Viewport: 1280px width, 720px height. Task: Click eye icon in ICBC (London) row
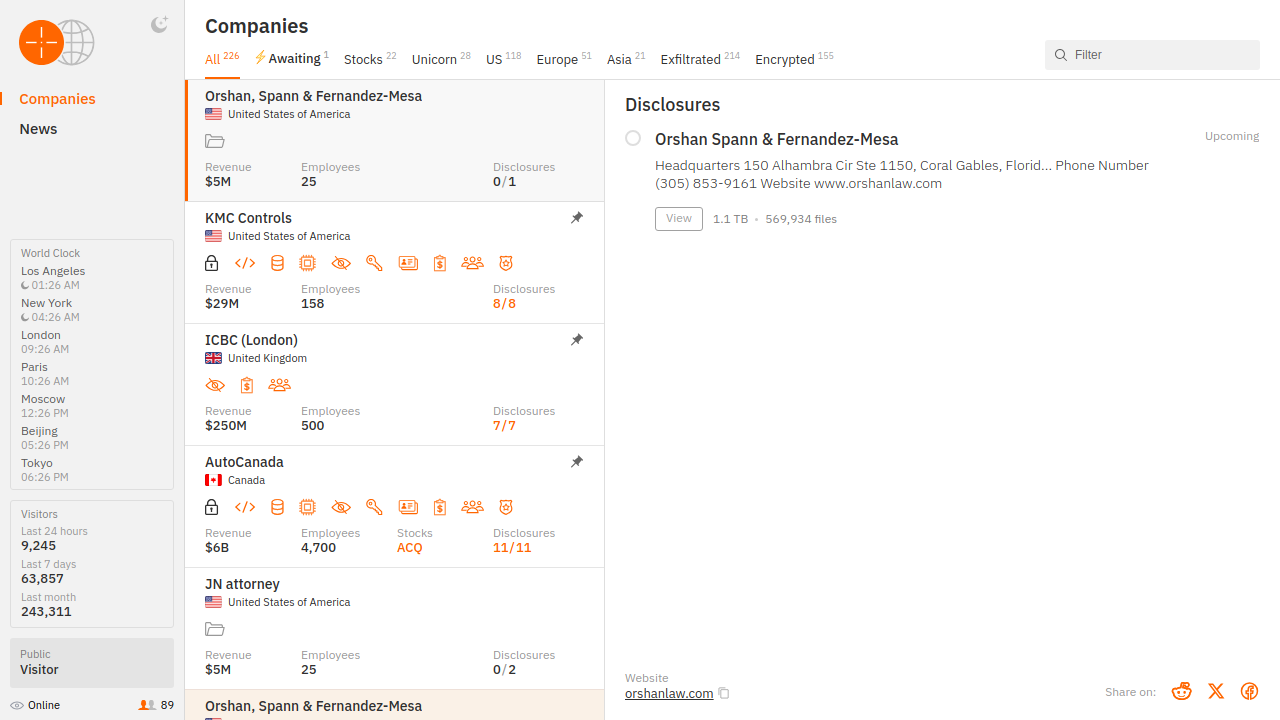[x=214, y=385]
